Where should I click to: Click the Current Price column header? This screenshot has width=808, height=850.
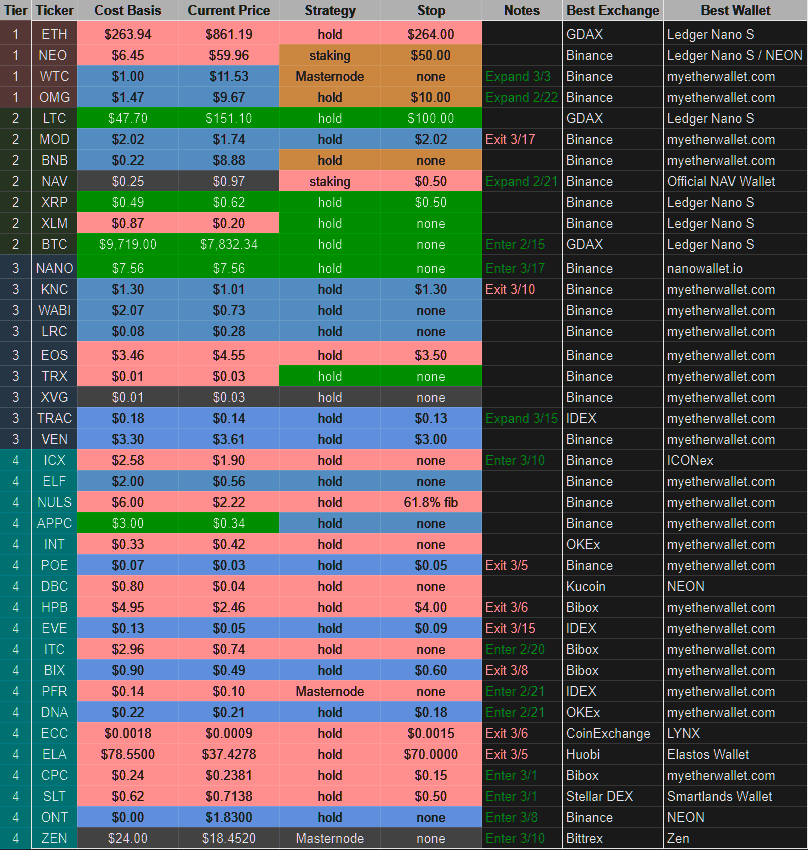pyautogui.click(x=229, y=10)
